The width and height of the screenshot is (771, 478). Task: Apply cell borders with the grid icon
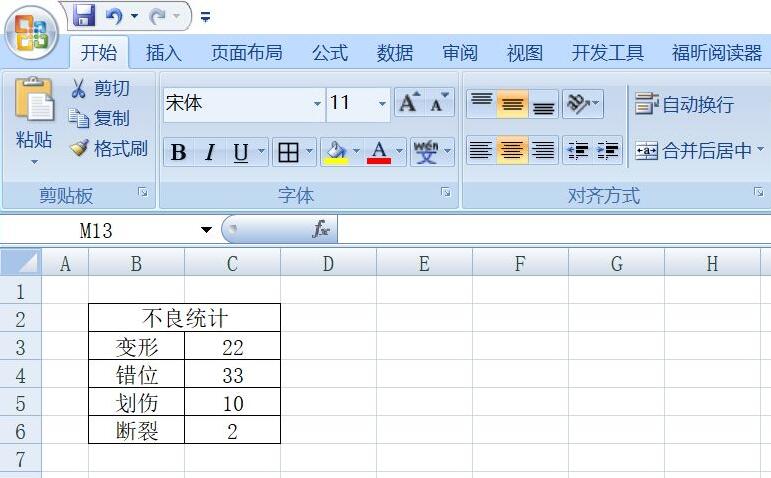click(x=288, y=152)
